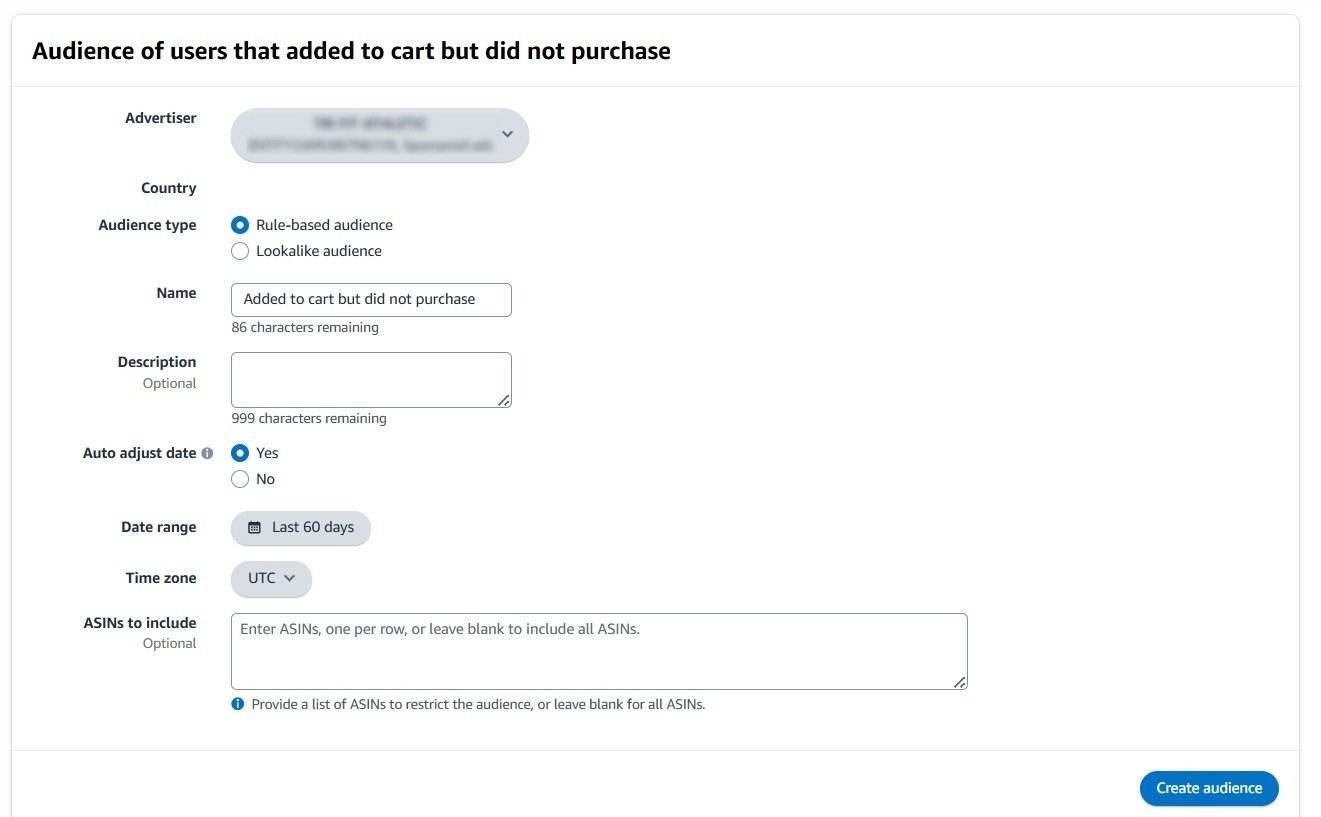Click the audience form title heading
This screenshot has height=817, width=1321.
pos(351,50)
